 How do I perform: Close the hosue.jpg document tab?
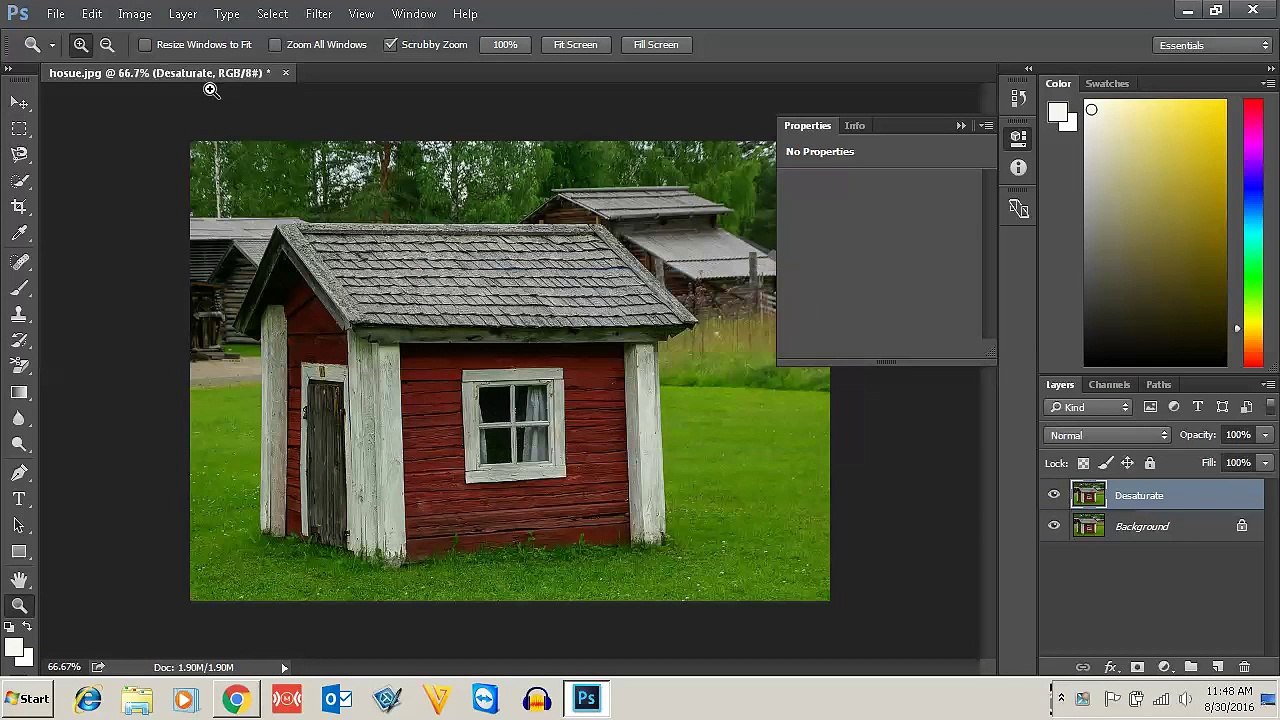(285, 73)
